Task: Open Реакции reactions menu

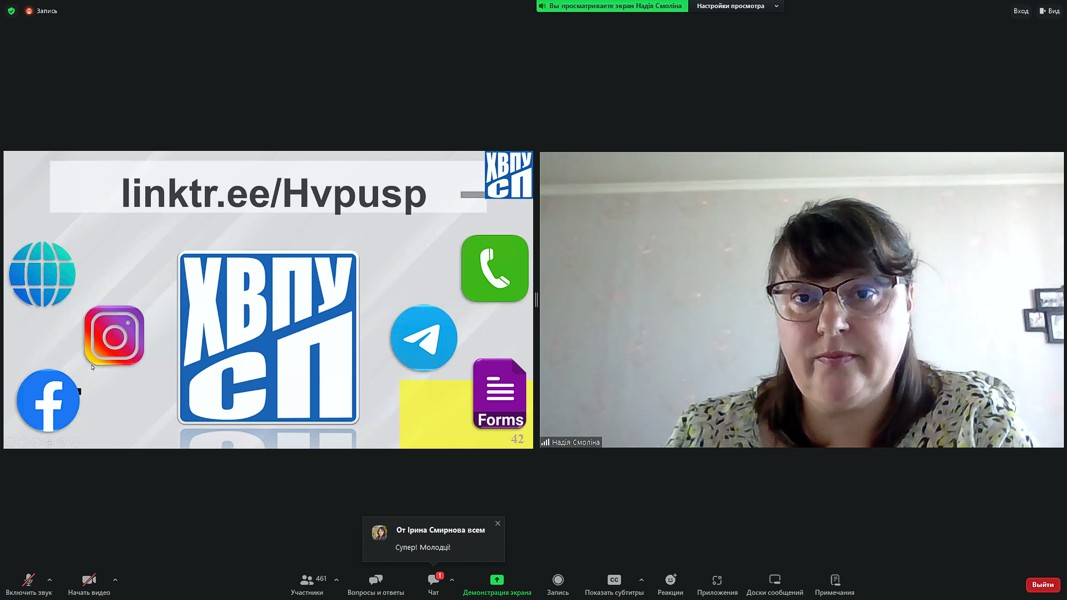Action: pyautogui.click(x=670, y=584)
